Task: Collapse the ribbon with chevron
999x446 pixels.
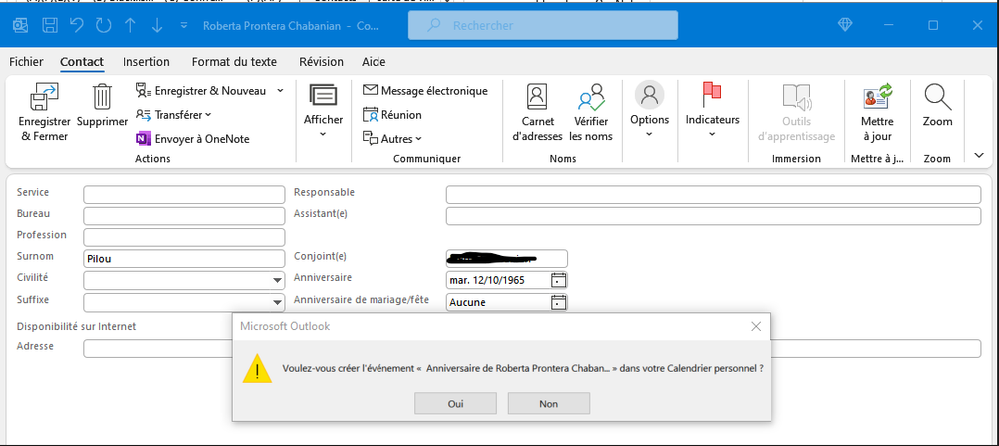Action: coord(979,155)
